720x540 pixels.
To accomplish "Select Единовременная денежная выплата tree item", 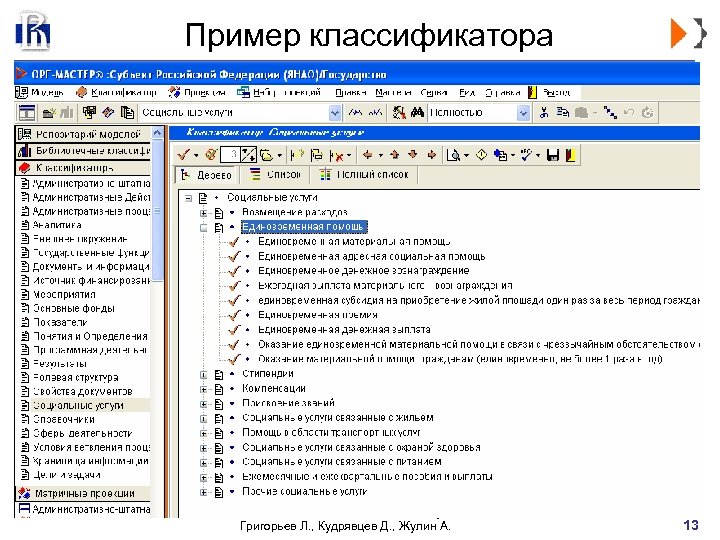I will 344,330.
